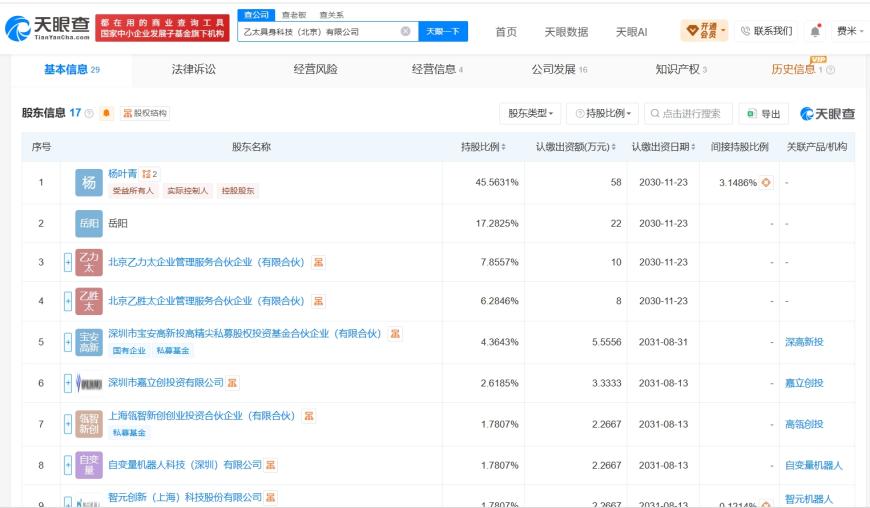Sort the table by 认缴出资日期 column
Screen dimensions: 870x508
pos(664,147)
